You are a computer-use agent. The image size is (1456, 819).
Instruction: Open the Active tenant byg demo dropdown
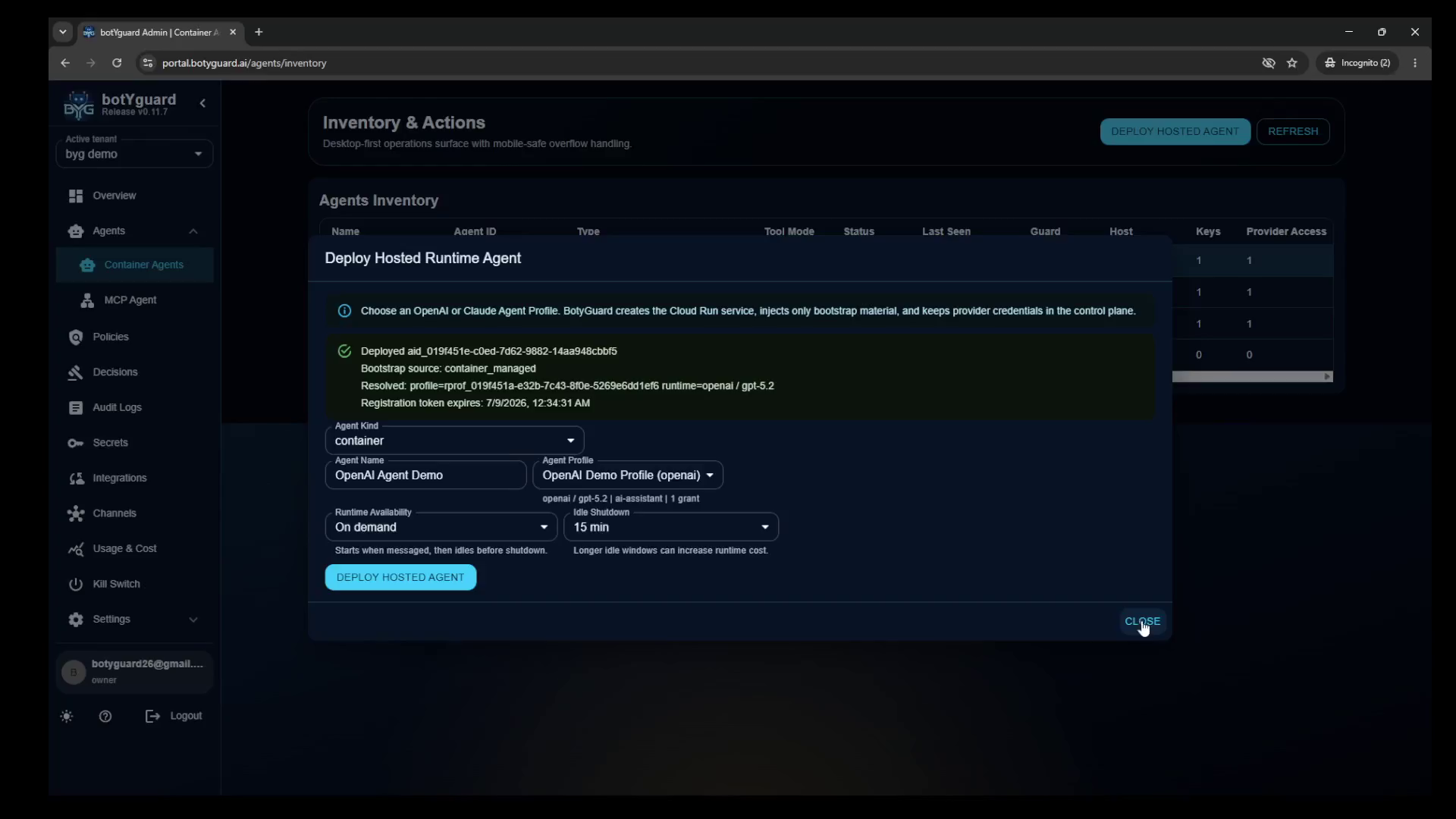[134, 154]
